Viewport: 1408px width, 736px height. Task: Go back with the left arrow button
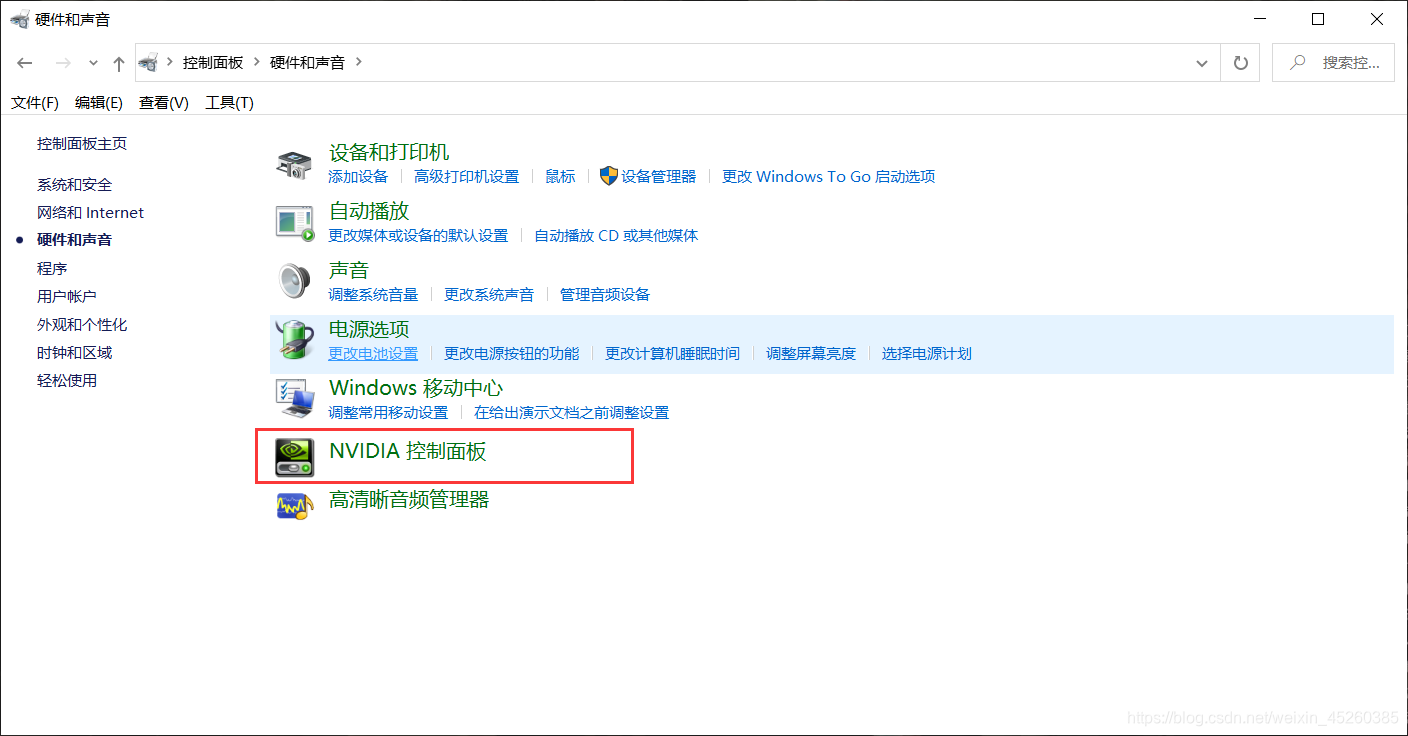click(x=25, y=63)
